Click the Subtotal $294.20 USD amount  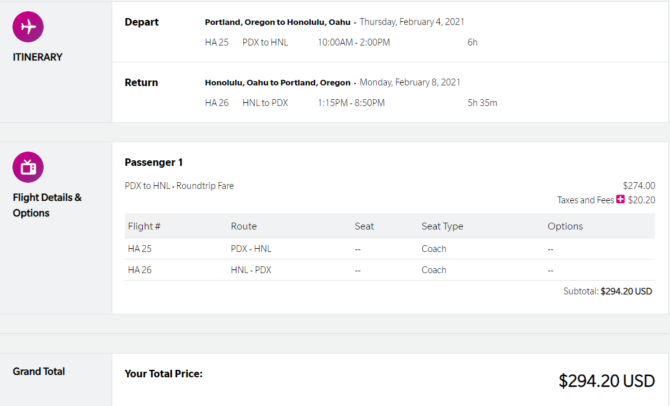[x=626, y=291]
